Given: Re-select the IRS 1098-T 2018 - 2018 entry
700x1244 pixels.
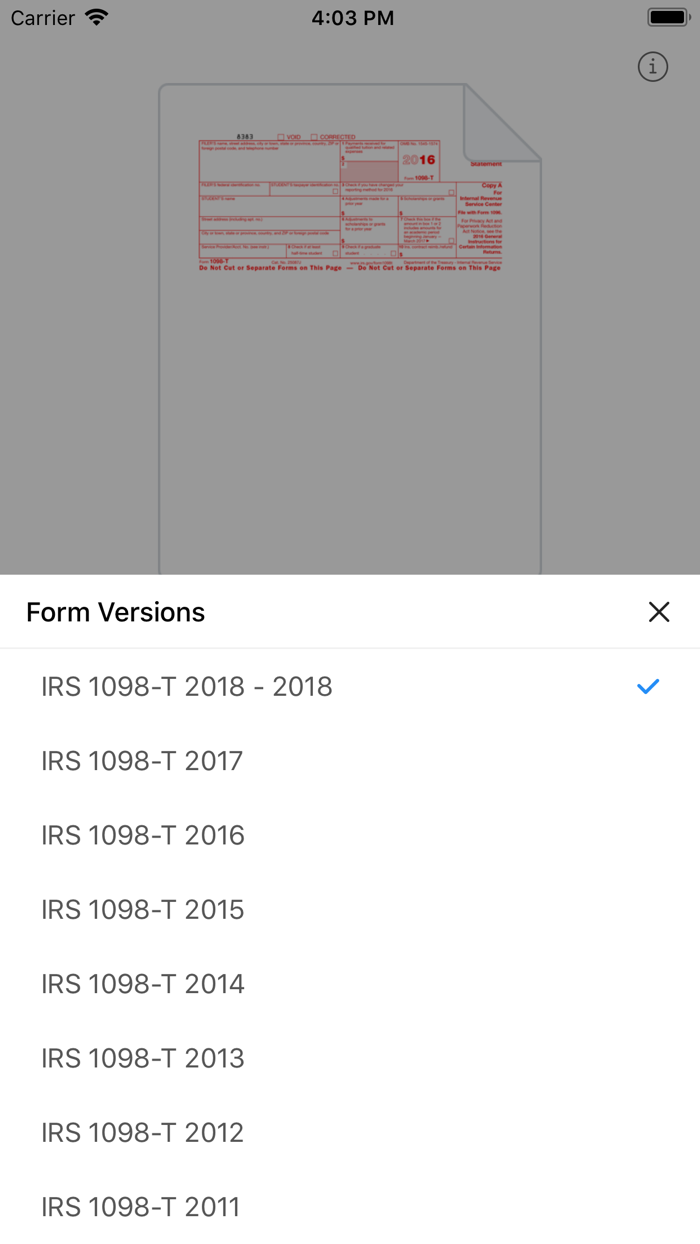Looking at the screenshot, I should 187,686.
